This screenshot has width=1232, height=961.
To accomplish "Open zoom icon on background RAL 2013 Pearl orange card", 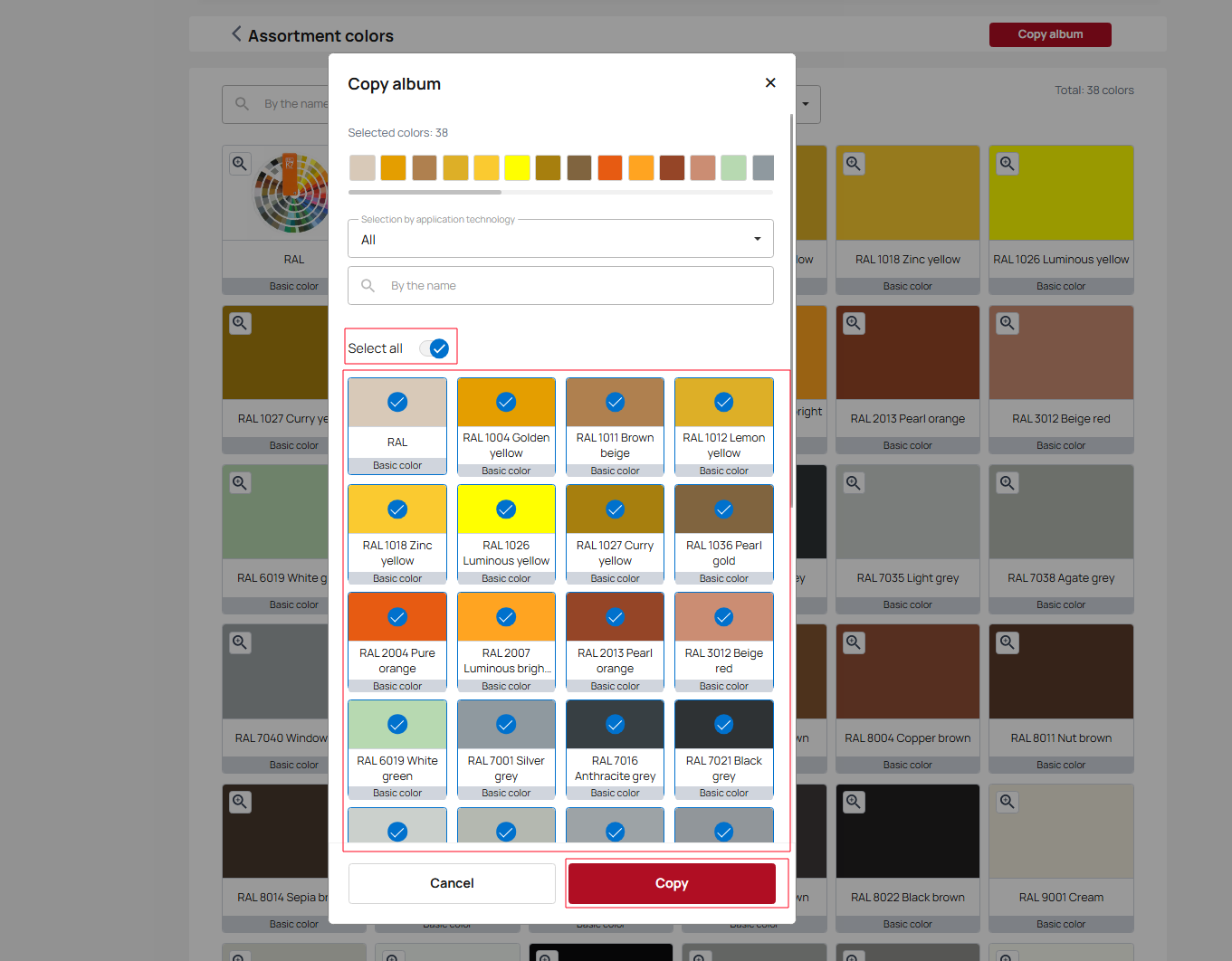I will pyautogui.click(x=854, y=323).
